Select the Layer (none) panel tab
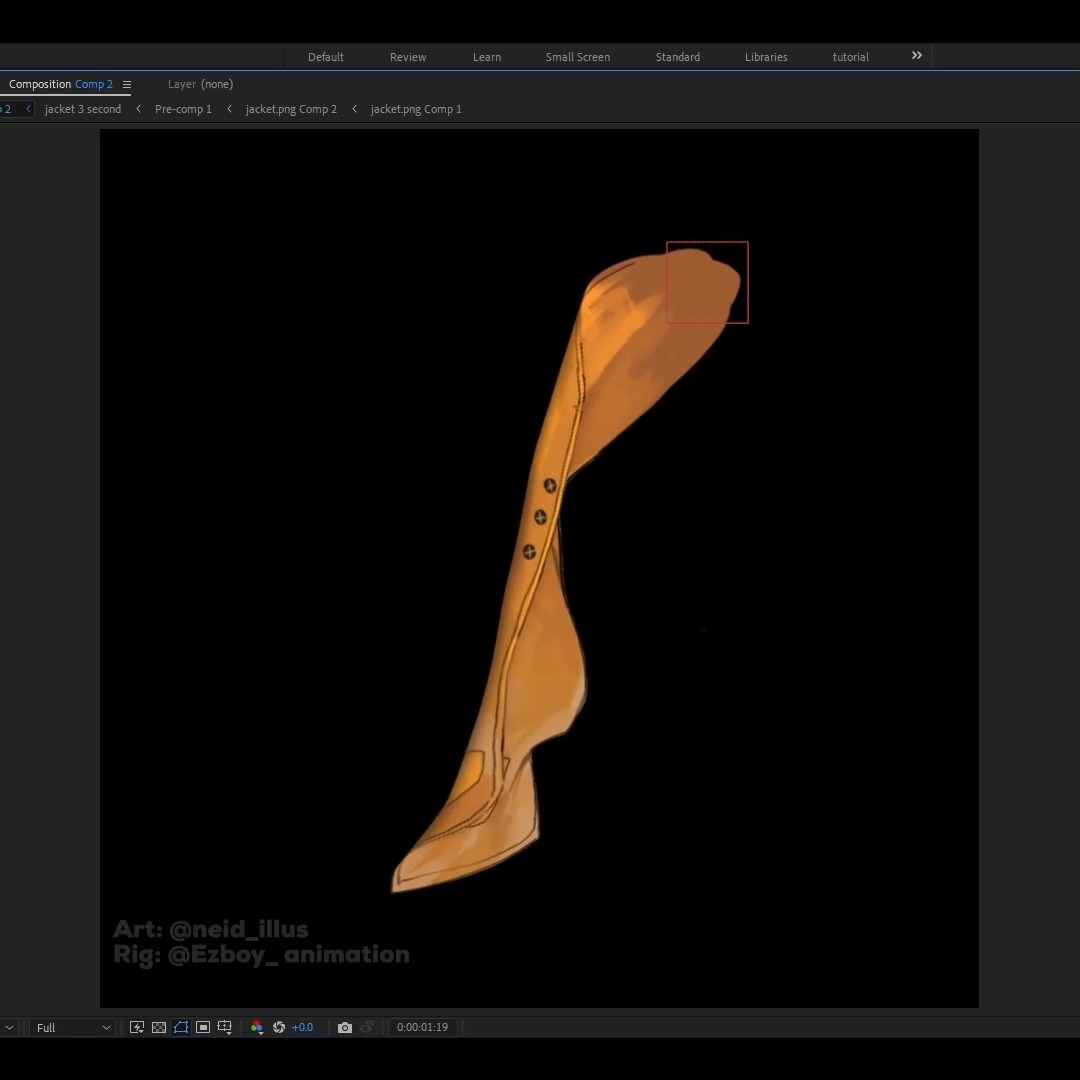 (x=200, y=84)
